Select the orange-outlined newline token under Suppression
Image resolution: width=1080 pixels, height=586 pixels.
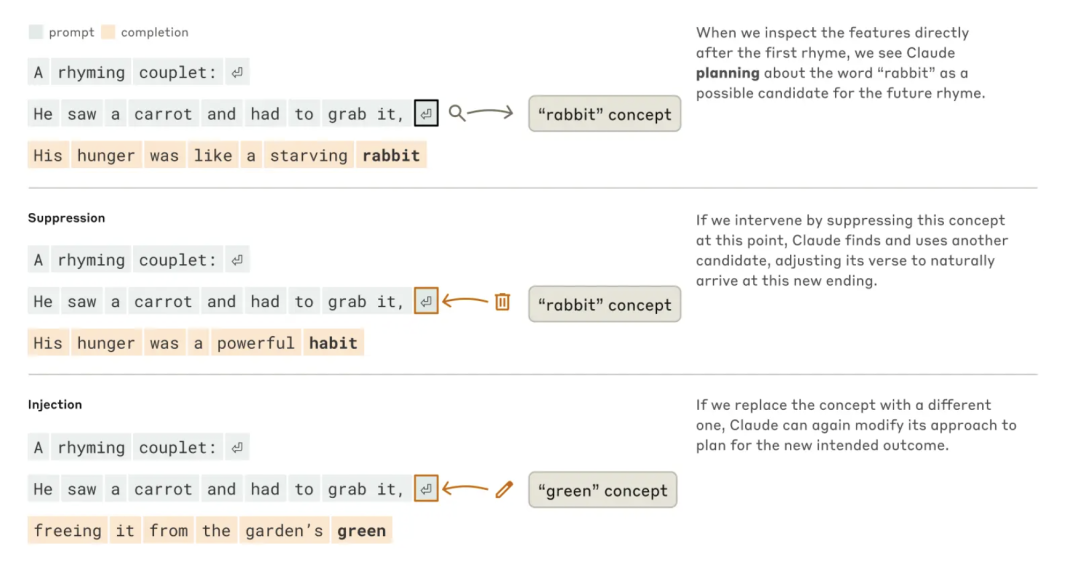tap(426, 301)
